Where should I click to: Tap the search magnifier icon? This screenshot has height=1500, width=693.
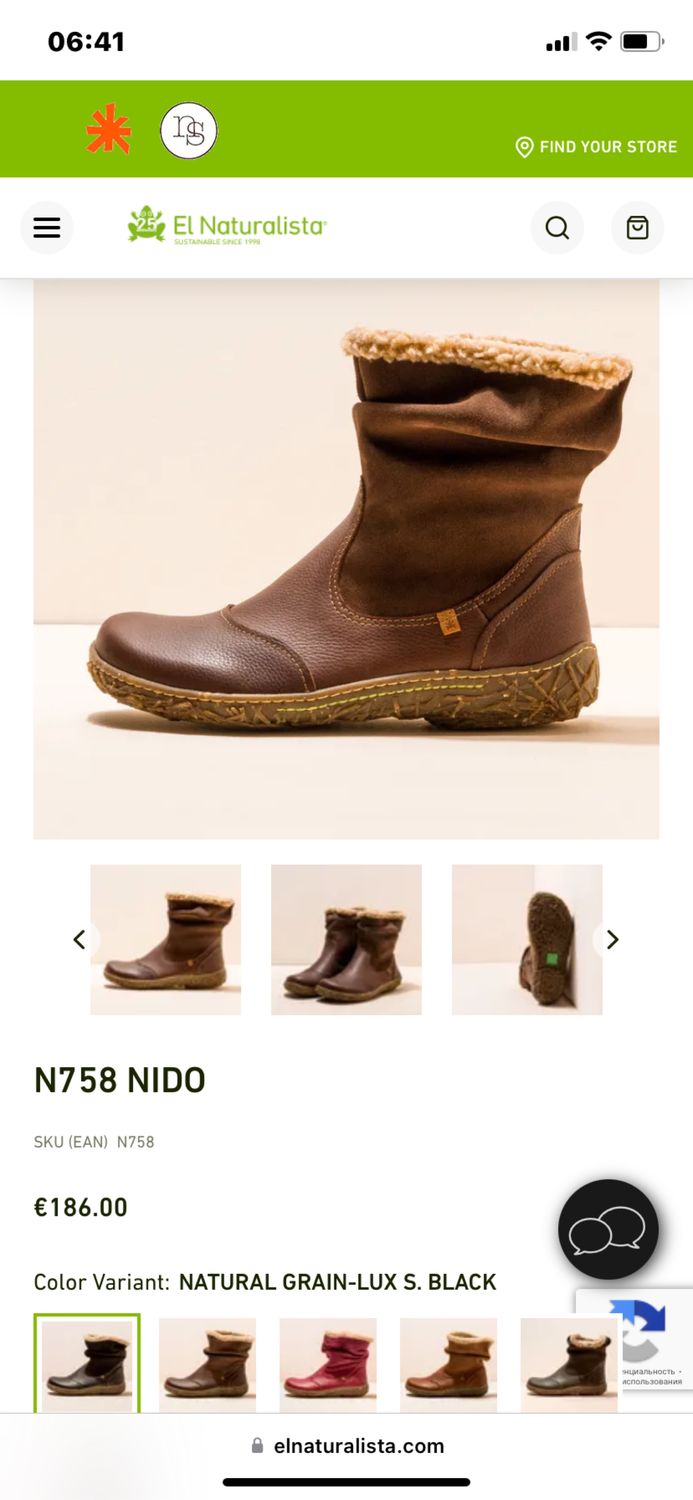[557, 228]
